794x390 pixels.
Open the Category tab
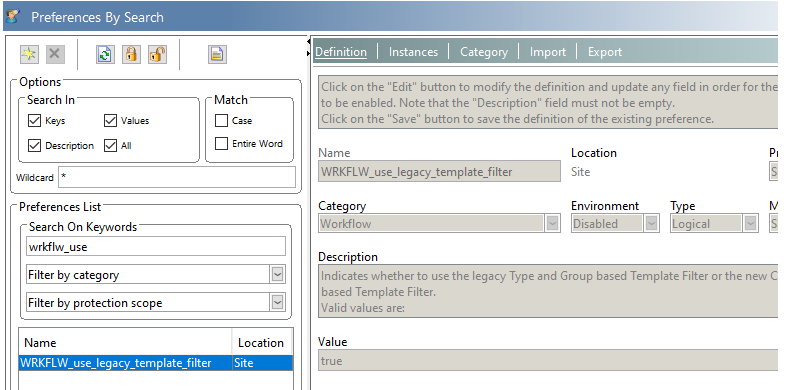click(x=484, y=52)
